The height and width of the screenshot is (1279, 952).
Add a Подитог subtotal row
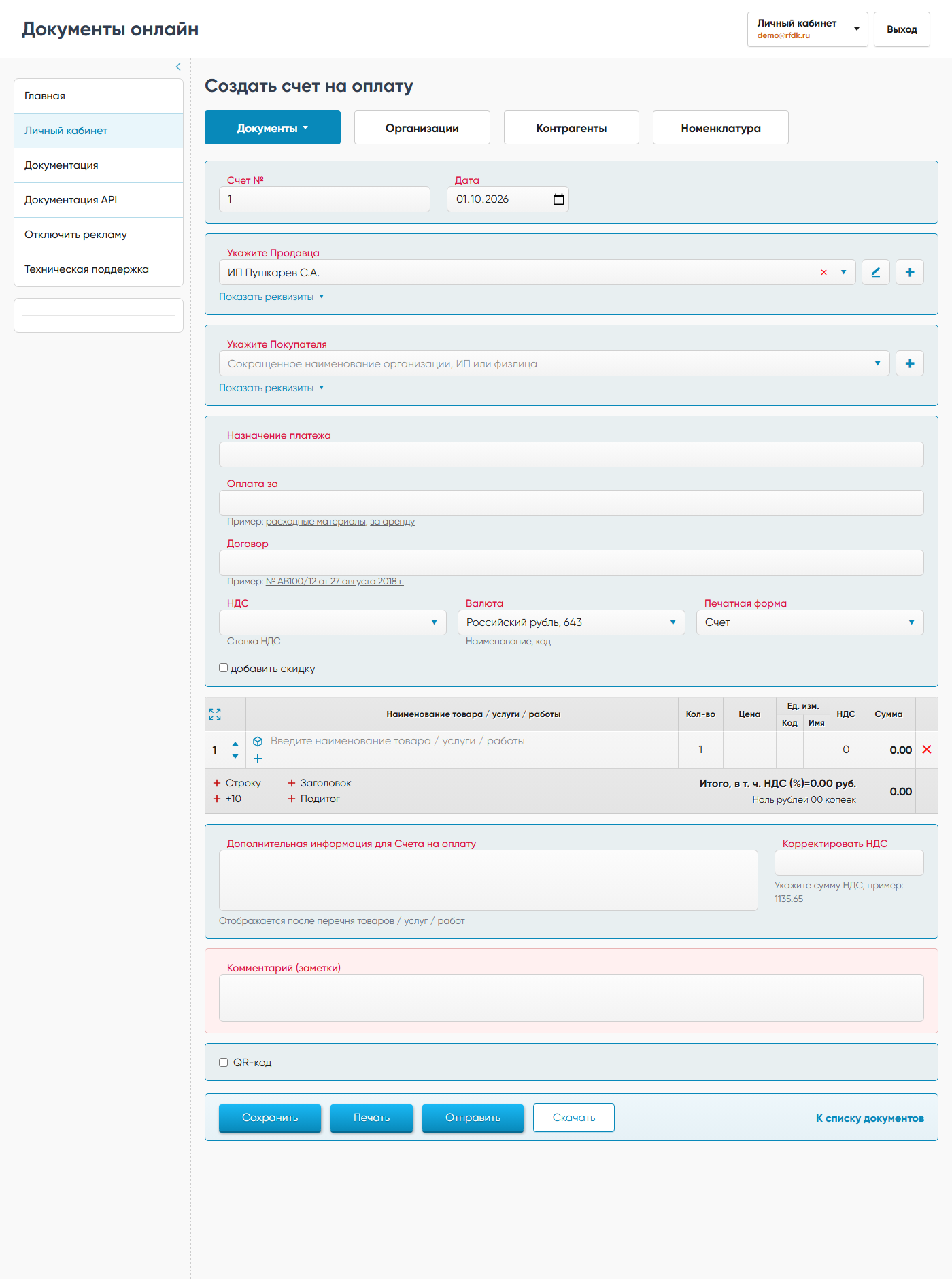(313, 799)
